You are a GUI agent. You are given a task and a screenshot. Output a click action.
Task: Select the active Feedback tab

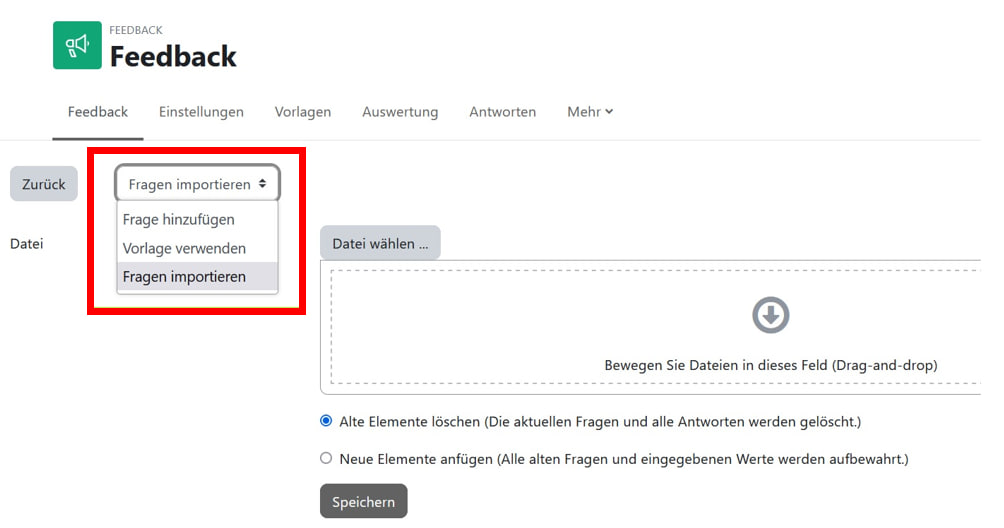pos(98,112)
